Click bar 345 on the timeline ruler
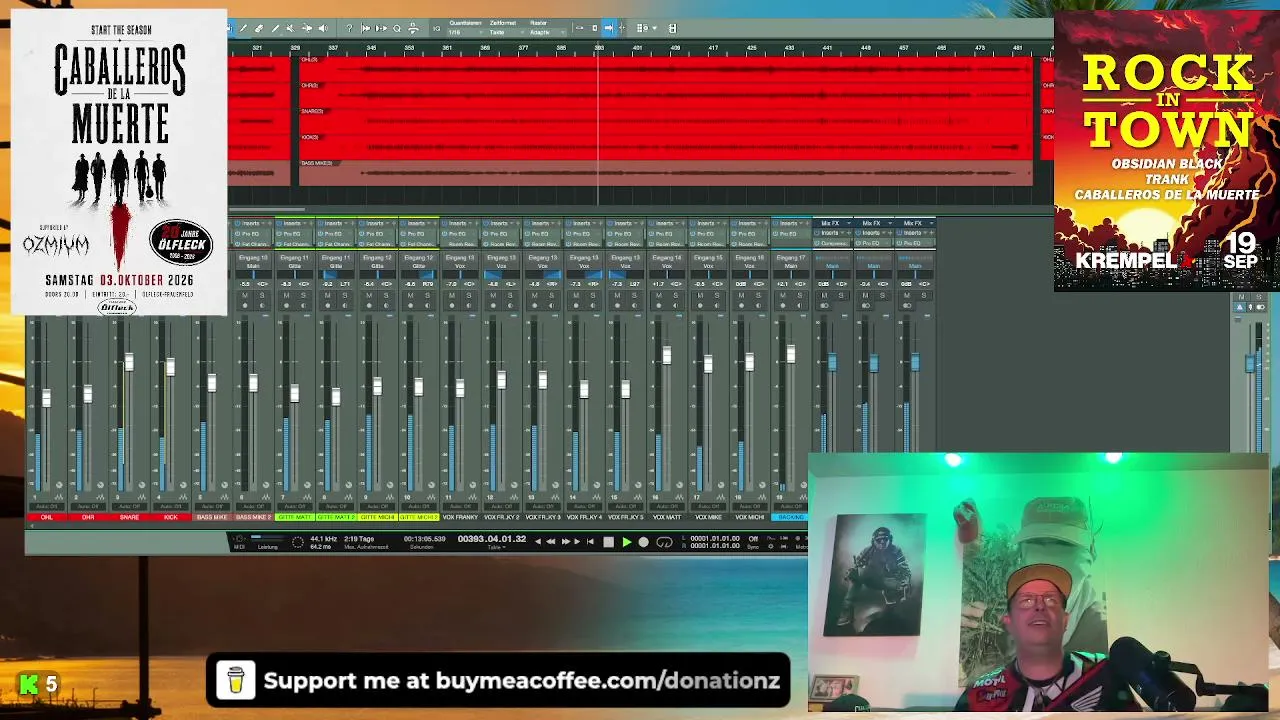 click(x=371, y=48)
